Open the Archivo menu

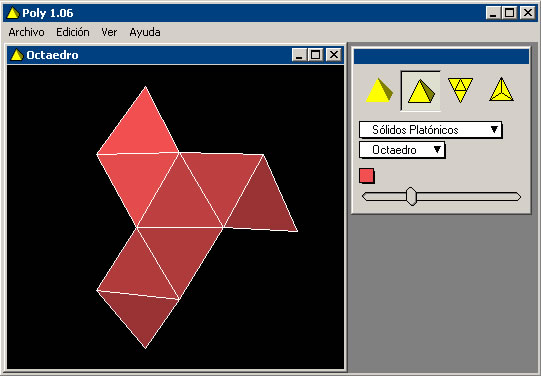pyautogui.click(x=27, y=32)
